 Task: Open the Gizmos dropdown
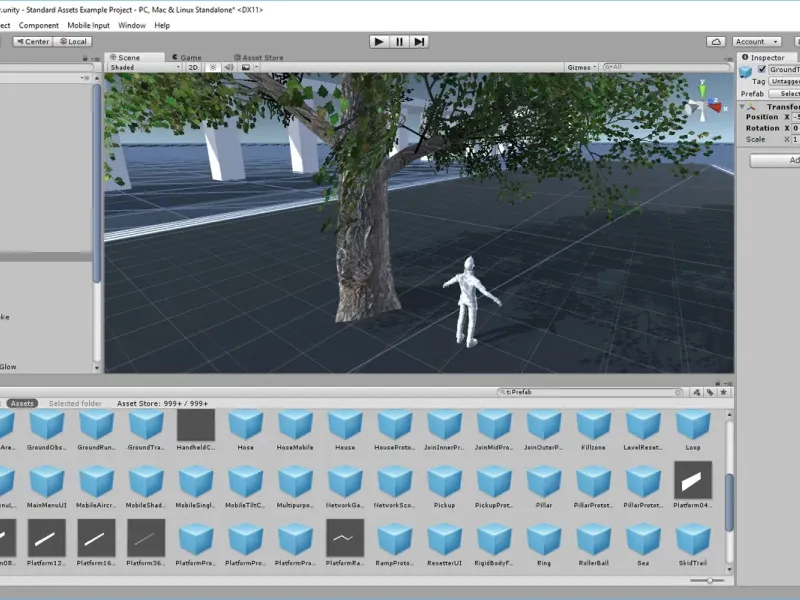[x=581, y=67]
